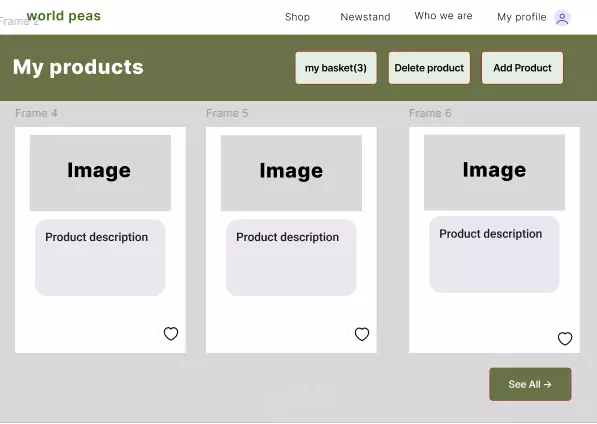Viewport: 597px width, 424px height.
Task: Click Frame 5 product description box
Action: [291, 258]
